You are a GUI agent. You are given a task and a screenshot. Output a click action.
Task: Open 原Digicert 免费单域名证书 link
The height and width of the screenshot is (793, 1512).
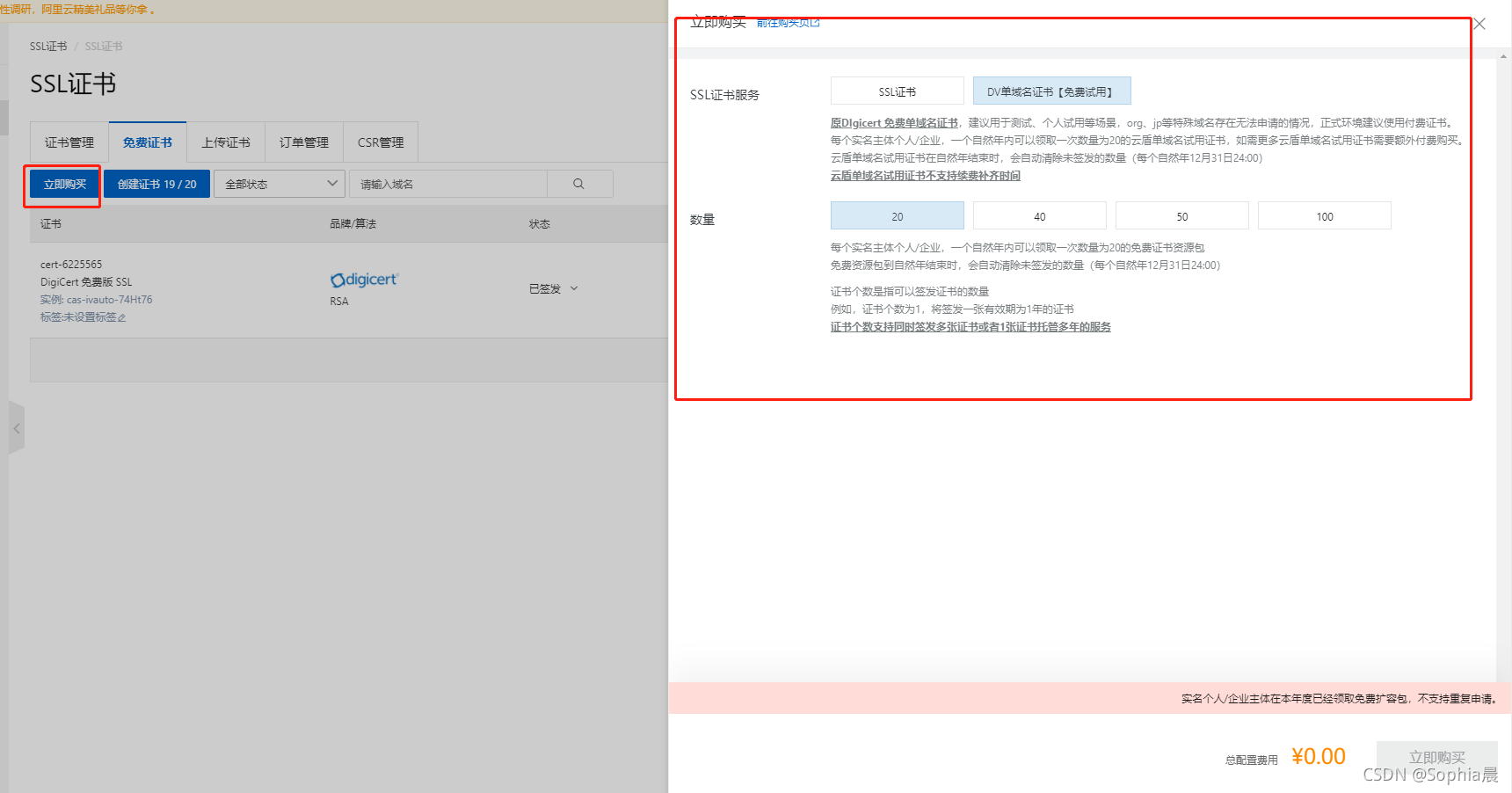[894, 123]
